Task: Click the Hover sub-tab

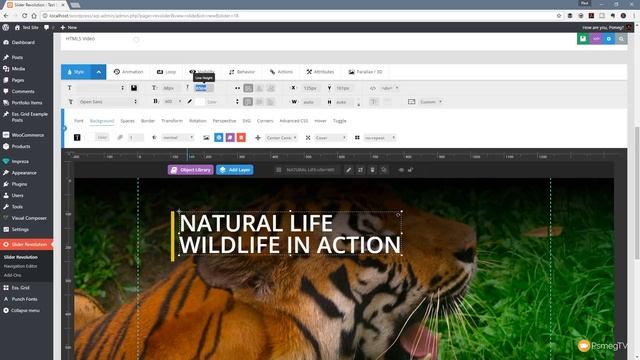Action: pos(320,121)
